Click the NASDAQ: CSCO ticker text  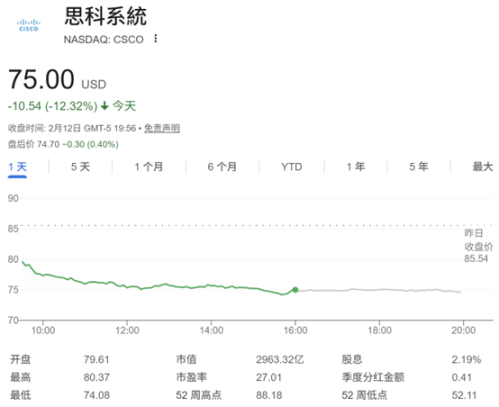coord(104,39)
